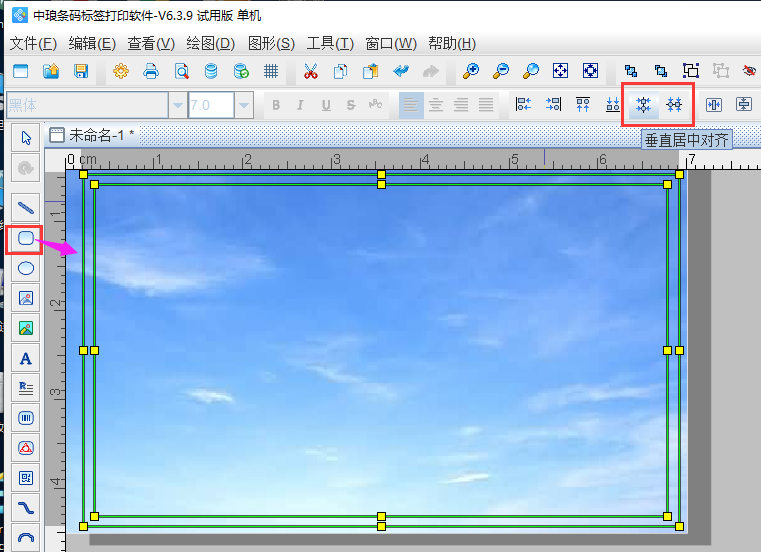Viewport: 761px width, 552px height.
Task: Open the 帮助(H) menu
Action: click(452, 44)
